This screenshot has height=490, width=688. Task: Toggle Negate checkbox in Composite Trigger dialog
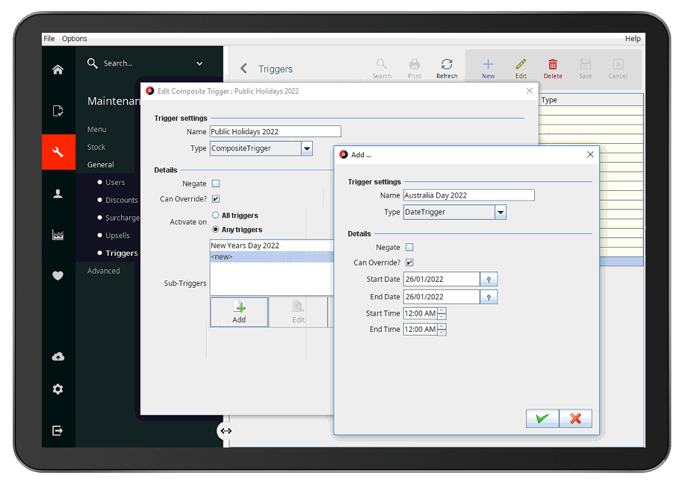point(216,183)
